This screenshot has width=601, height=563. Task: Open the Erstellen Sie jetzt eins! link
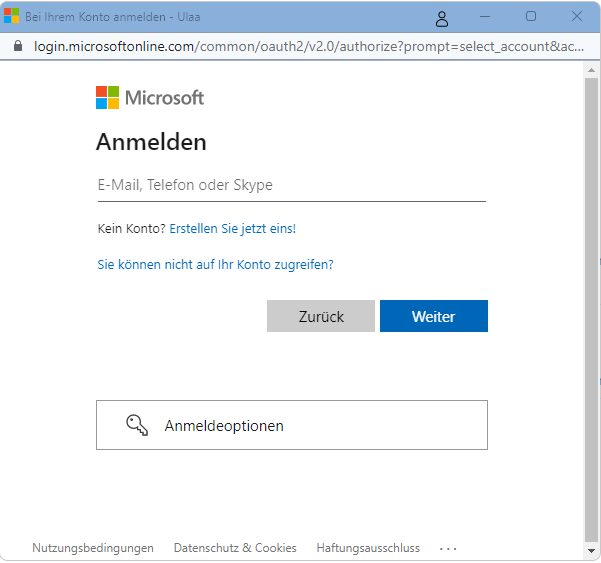233,229
